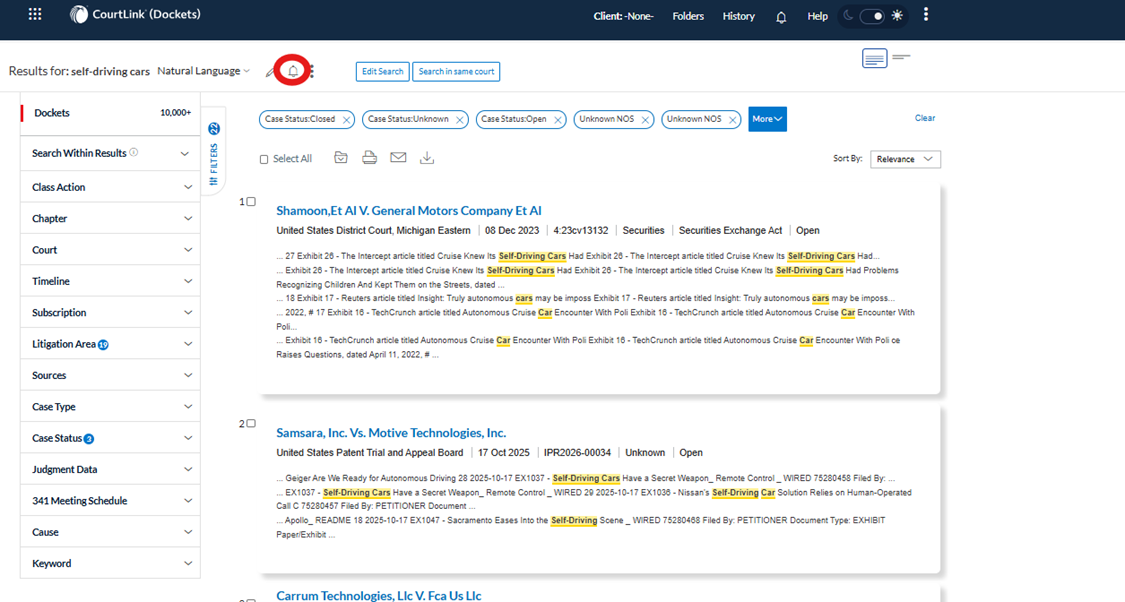Screen dimensions: 1125x602
Task: Toggle the dark/light mode switch
Action: [873, 16]
